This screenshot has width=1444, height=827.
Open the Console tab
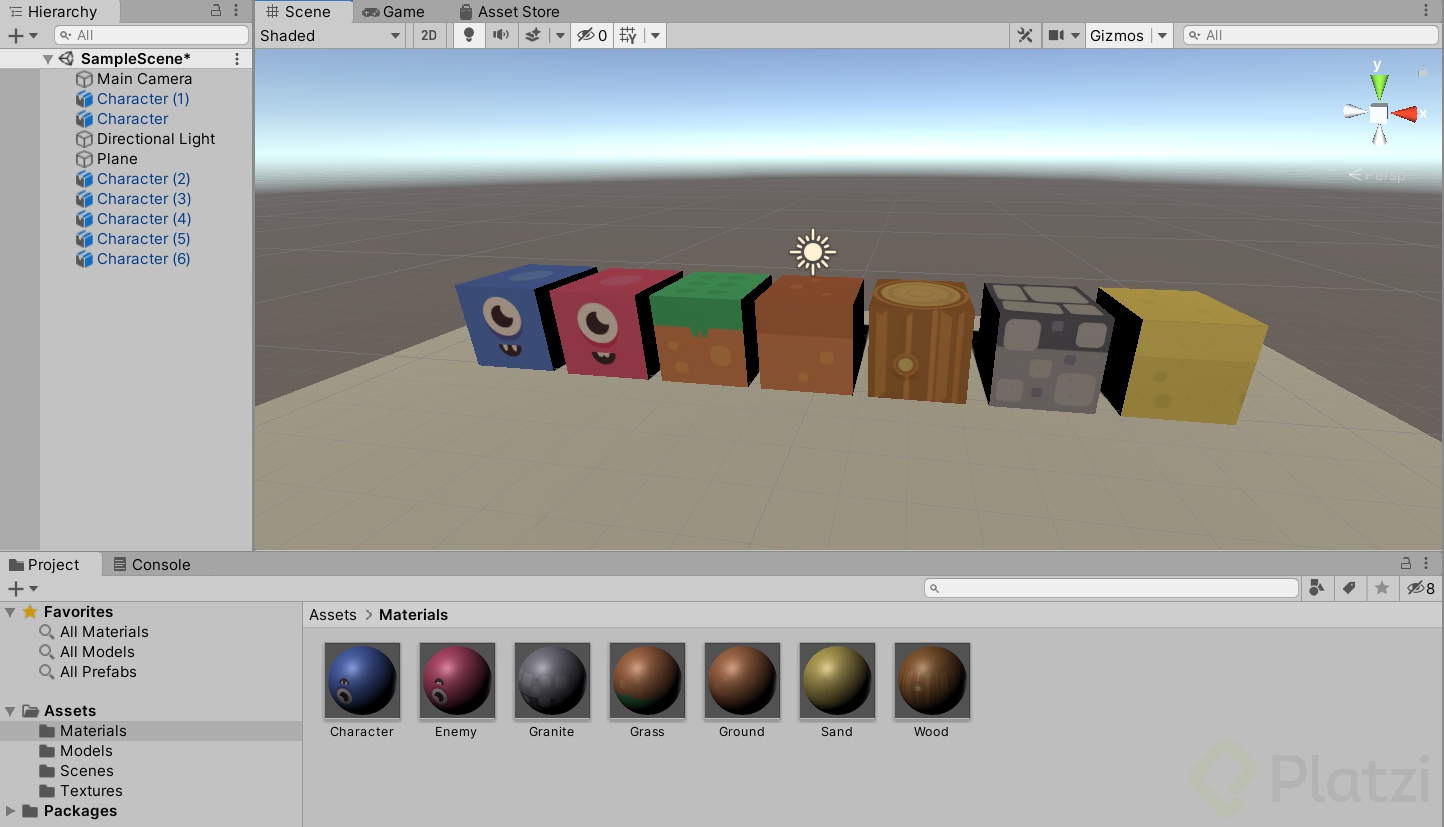click(152, 564)
